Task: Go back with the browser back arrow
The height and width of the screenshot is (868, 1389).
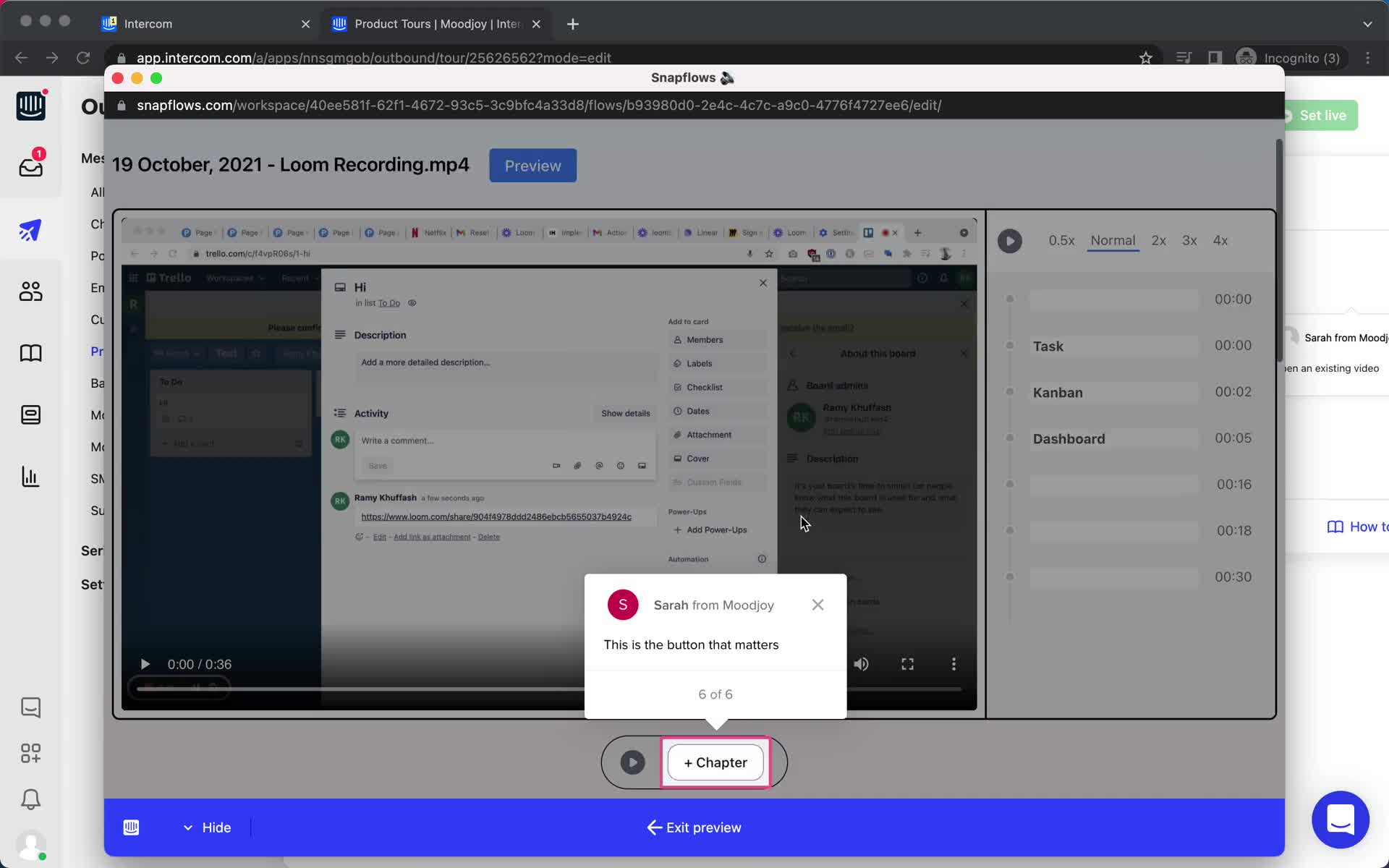Action: tap(21, 58)
